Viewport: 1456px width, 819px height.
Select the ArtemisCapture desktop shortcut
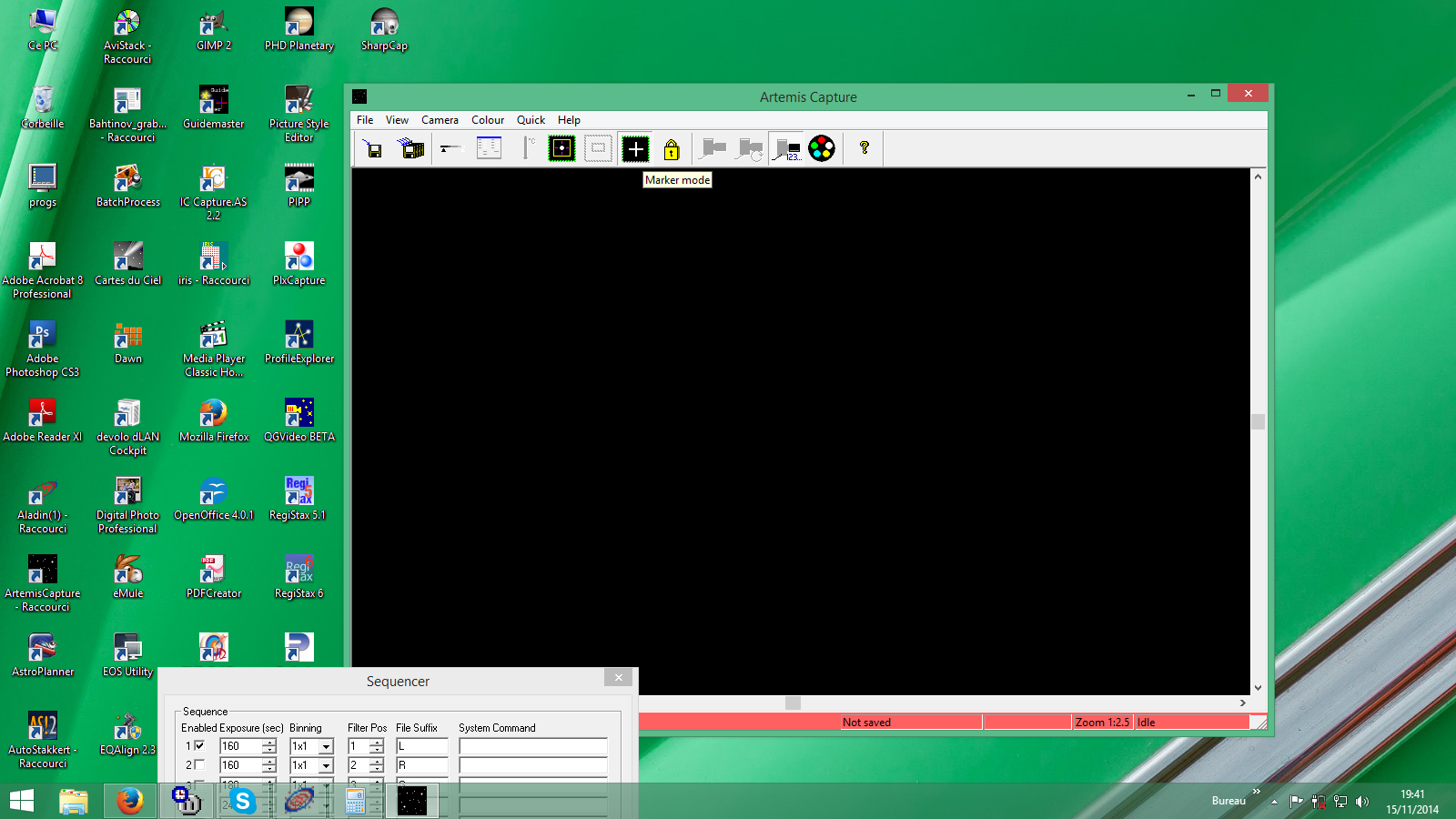pyautogui.click(x=43, y=583)
